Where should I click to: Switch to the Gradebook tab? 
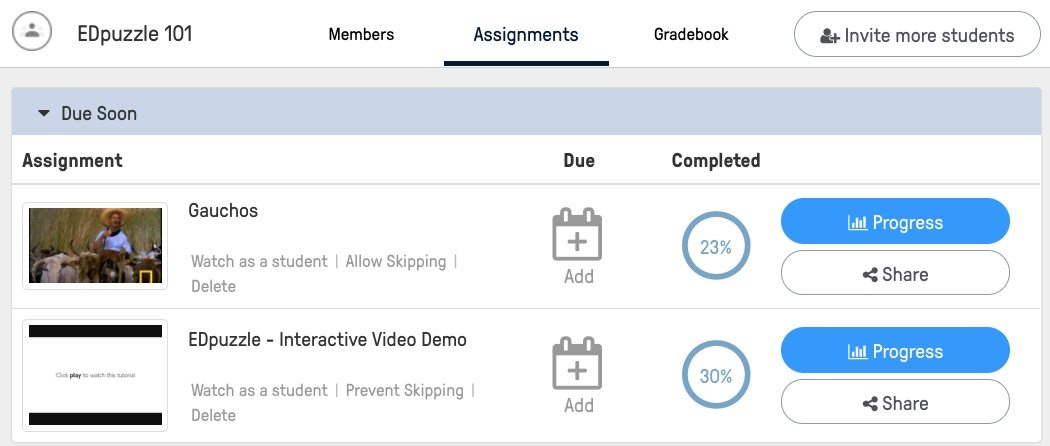[691, 35]
